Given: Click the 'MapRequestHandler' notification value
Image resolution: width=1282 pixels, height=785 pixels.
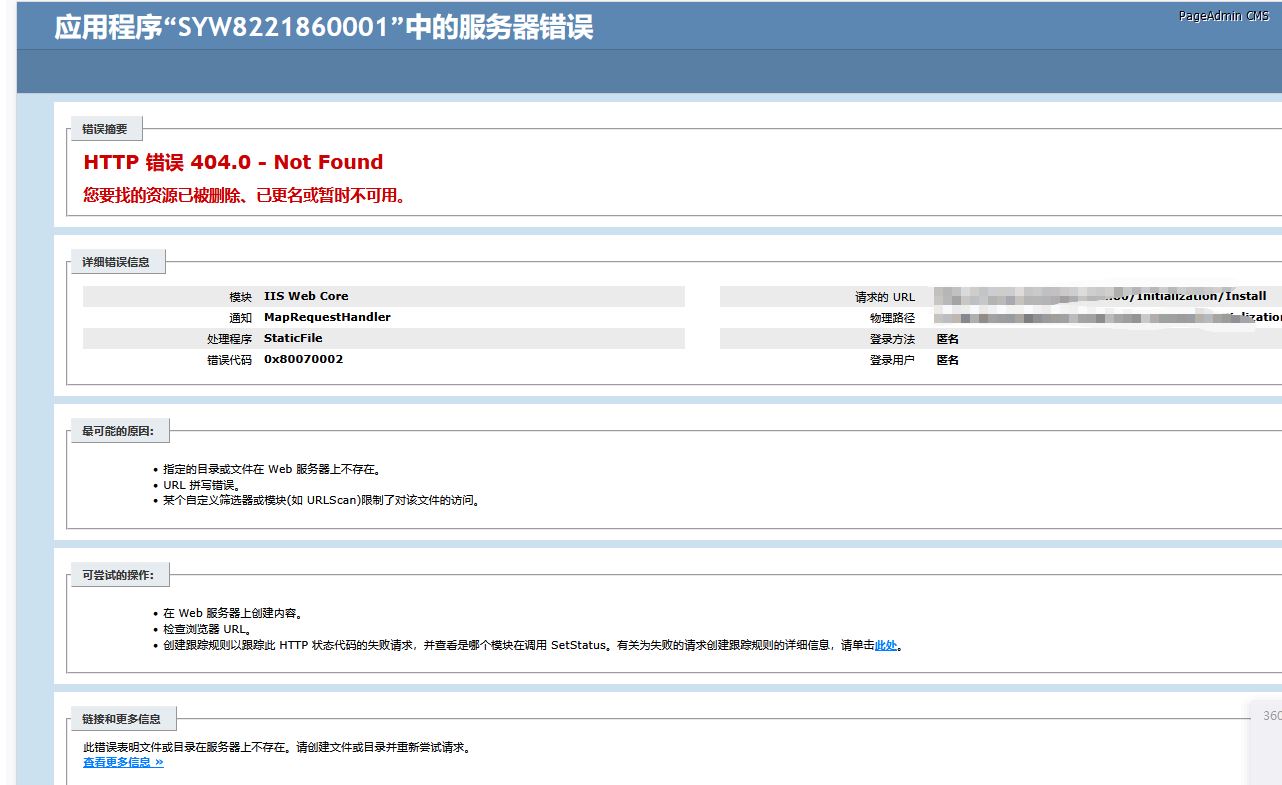Looking at the screenshot, I should (327, 318).
